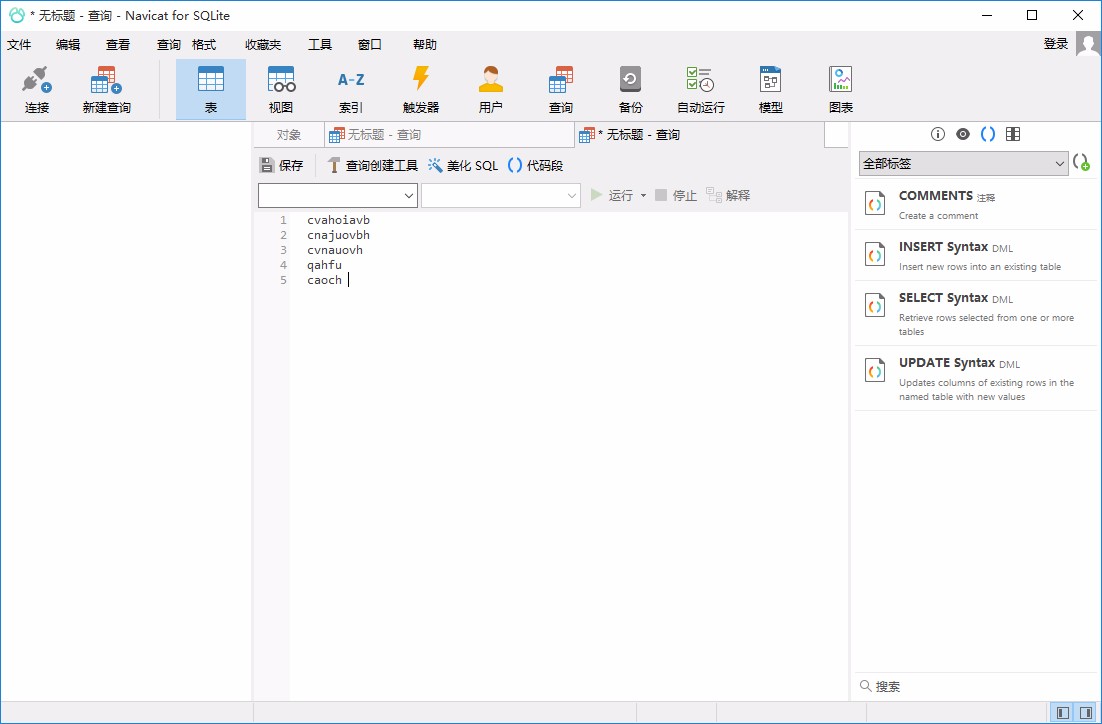Click Beautify SQL (美化 SQL)

(x=462, y=165)
